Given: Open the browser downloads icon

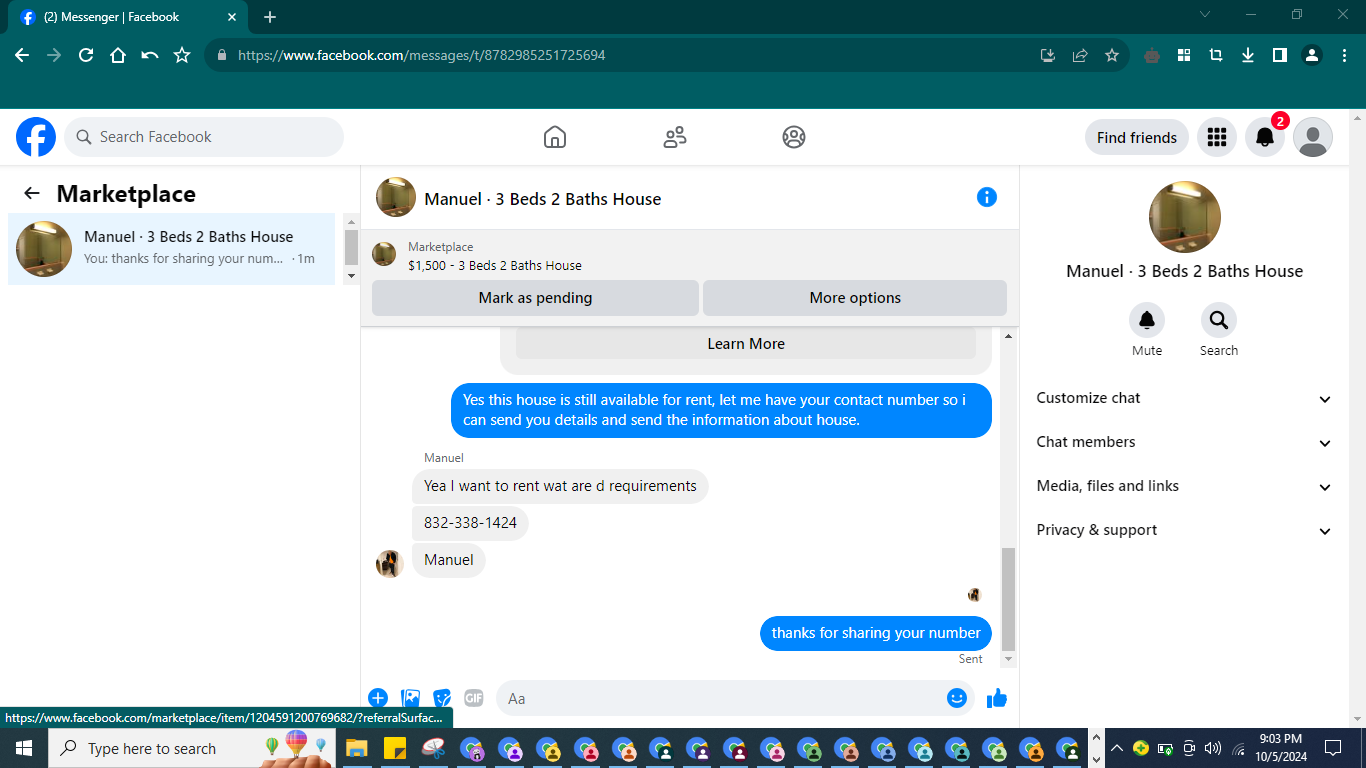Looking at the screenshot, I should click(x=1248, y=55).
